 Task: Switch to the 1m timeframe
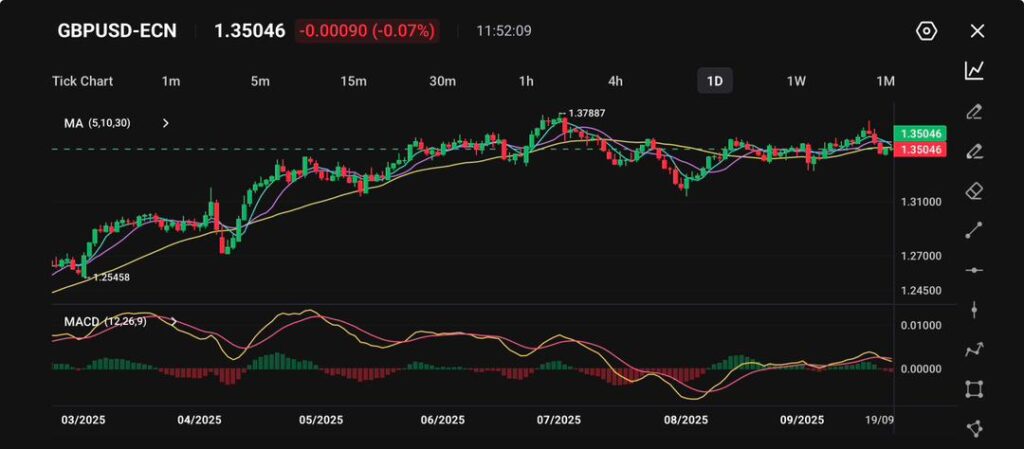coord(170,81)
